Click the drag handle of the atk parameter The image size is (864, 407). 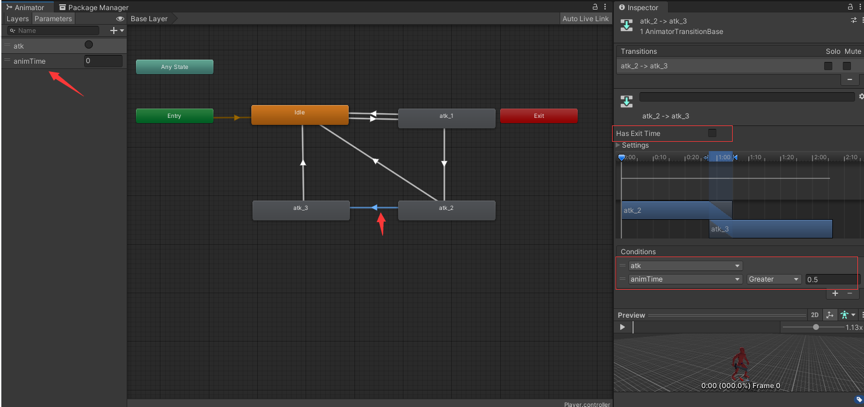(x=7, y=46)
